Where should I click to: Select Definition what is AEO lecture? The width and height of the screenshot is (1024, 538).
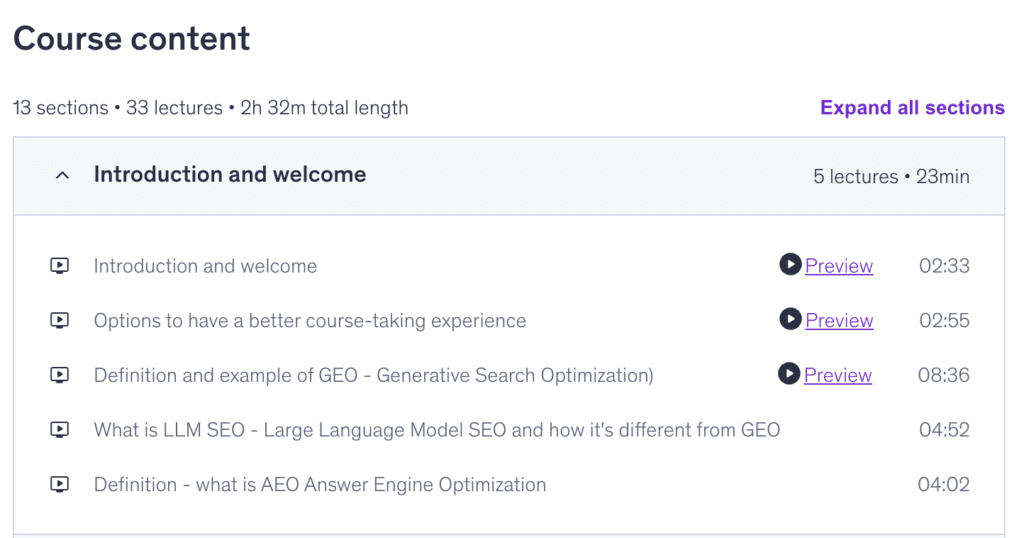click(320, 485)
